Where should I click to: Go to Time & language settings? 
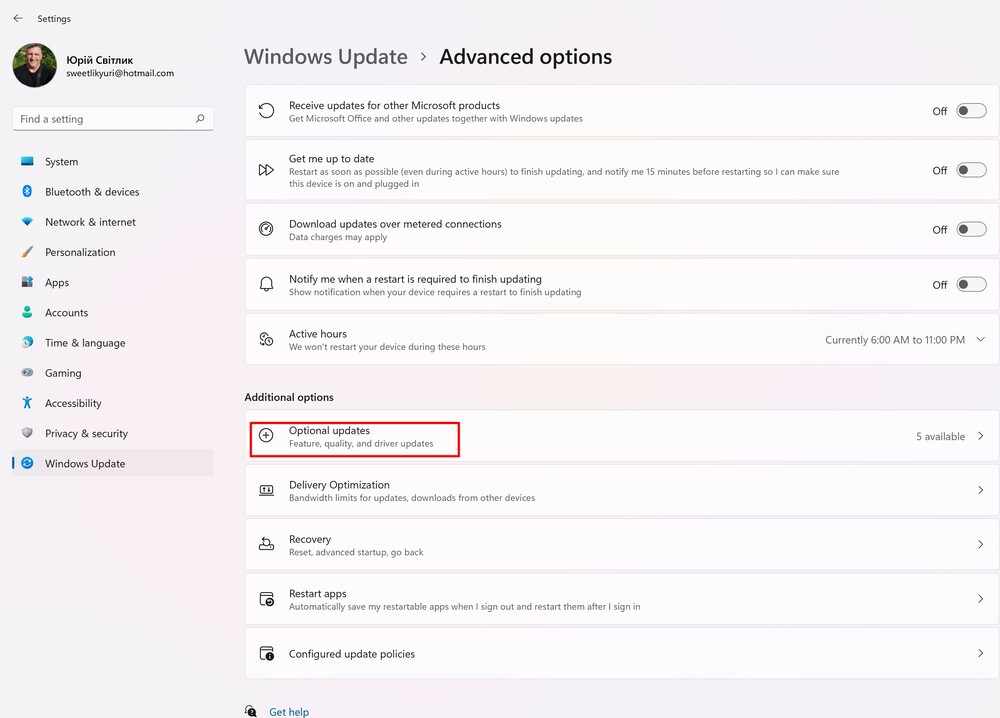click(85, 343)
